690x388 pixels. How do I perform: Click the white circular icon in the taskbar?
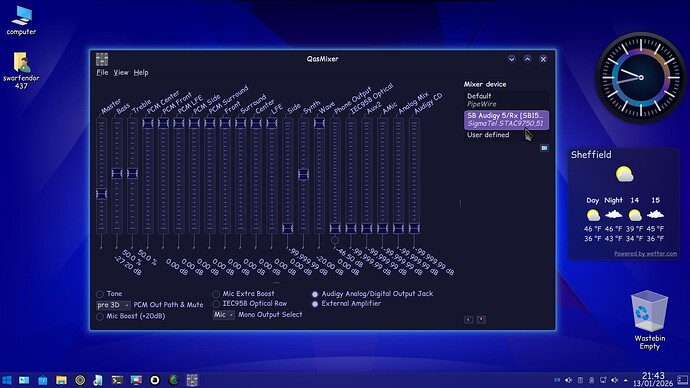coord(155,380)
